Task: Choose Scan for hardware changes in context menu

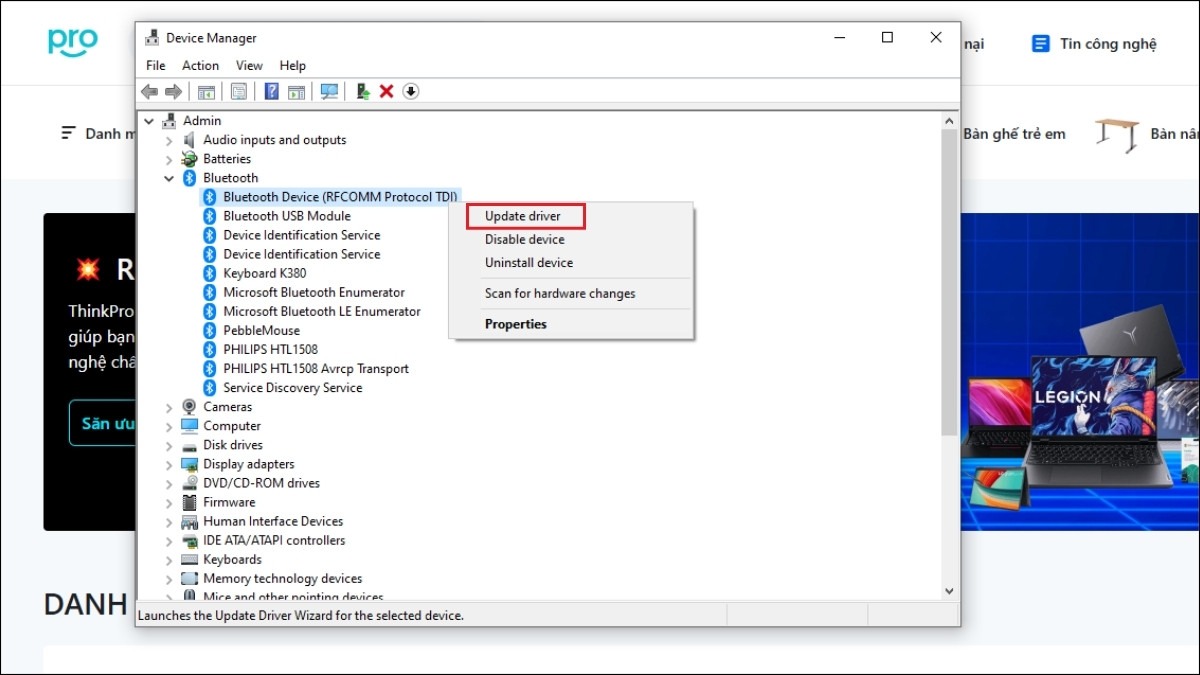Action: pos(560,294)
